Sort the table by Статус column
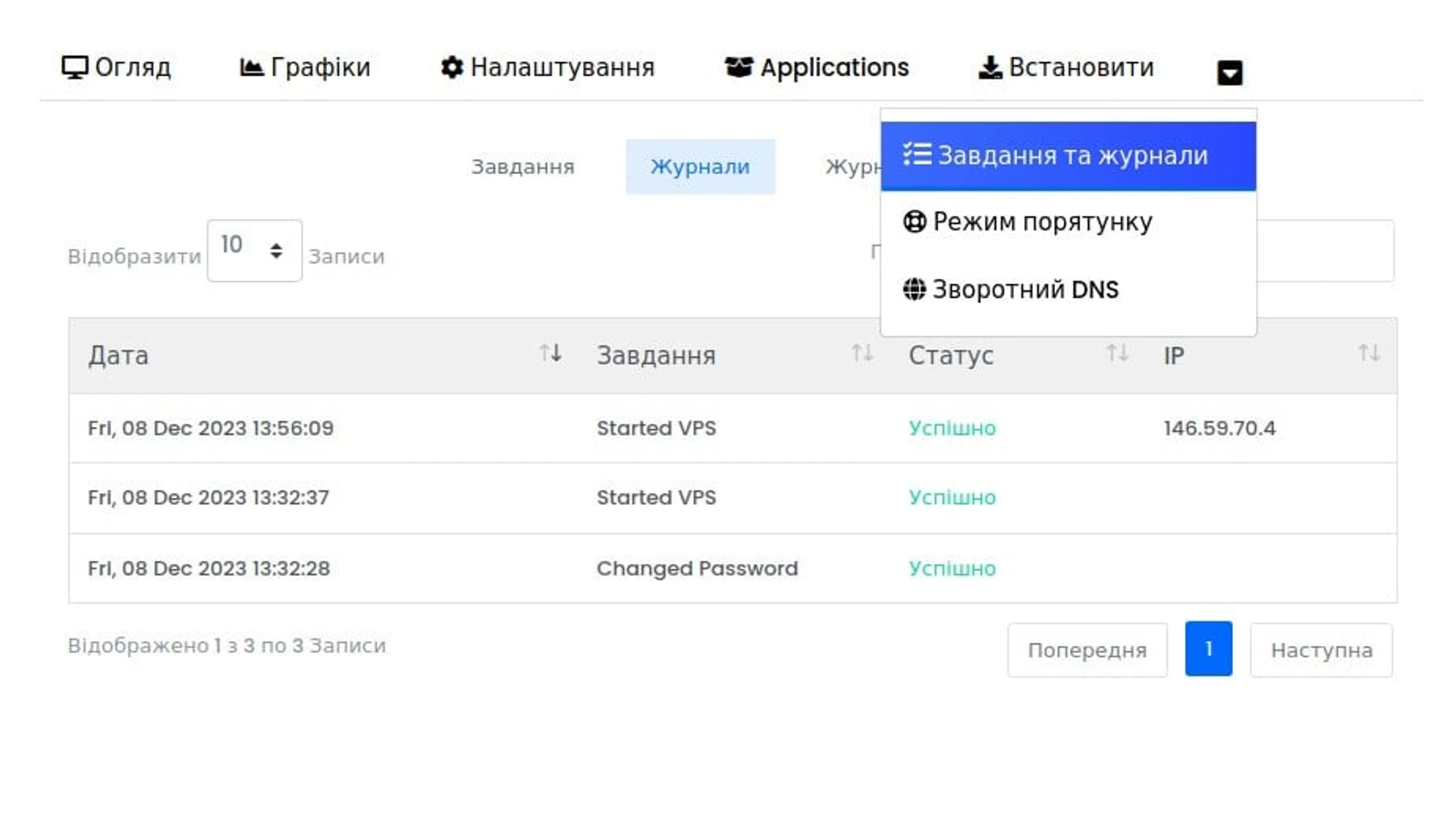This screenshot has height=840, width=1456. point(1018,356)
